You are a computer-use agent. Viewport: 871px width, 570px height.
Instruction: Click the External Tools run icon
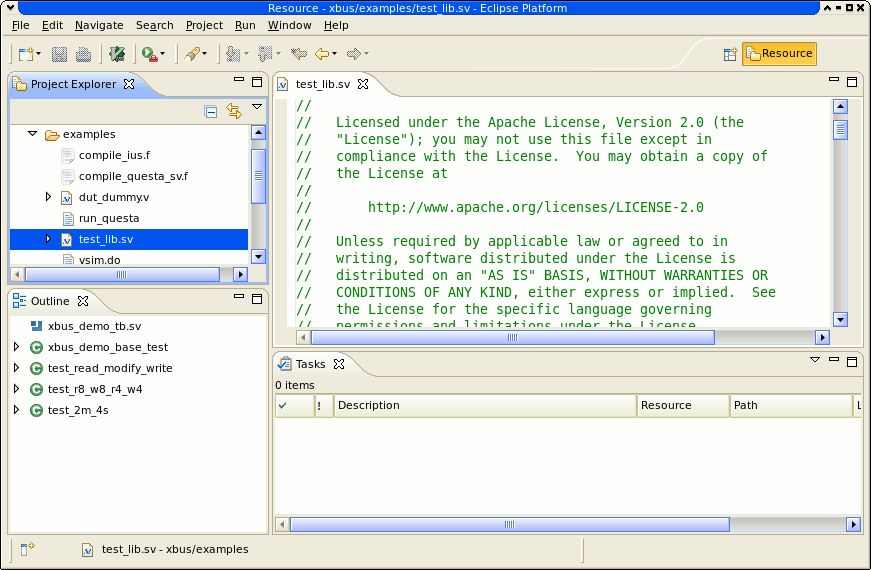[149, 54]
